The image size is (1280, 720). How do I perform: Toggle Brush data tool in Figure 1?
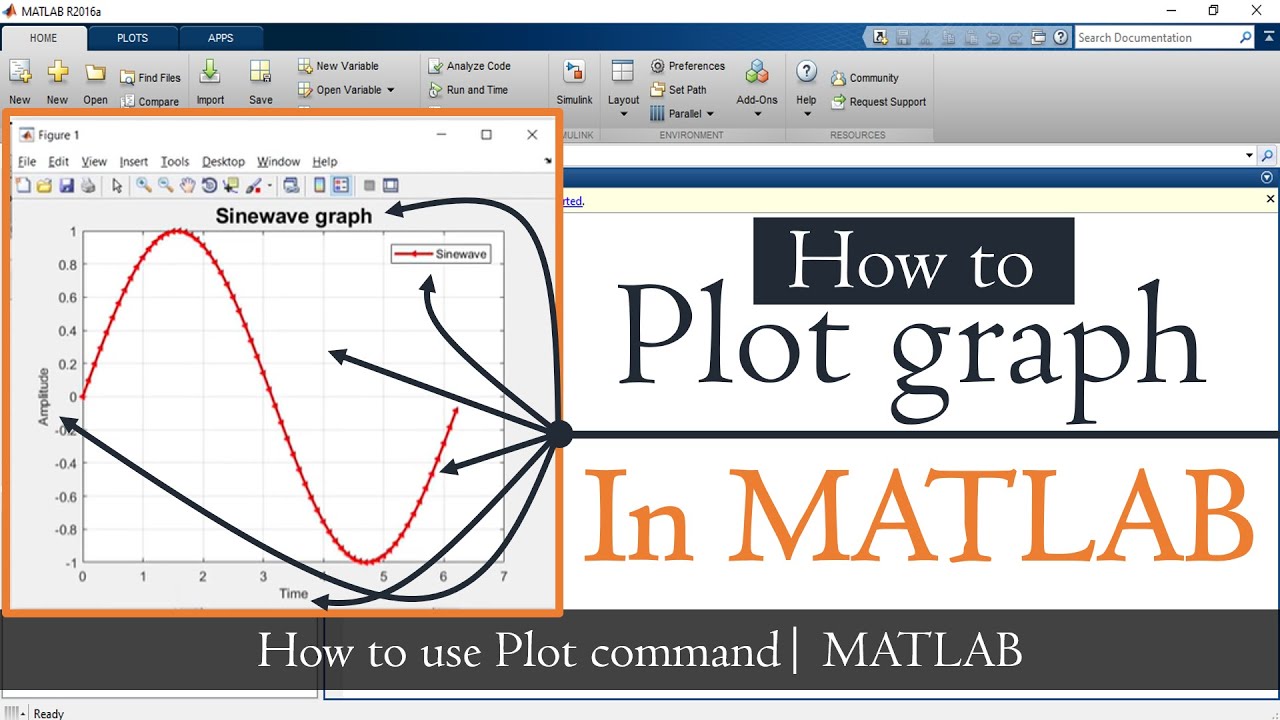[x=254, y=186]
